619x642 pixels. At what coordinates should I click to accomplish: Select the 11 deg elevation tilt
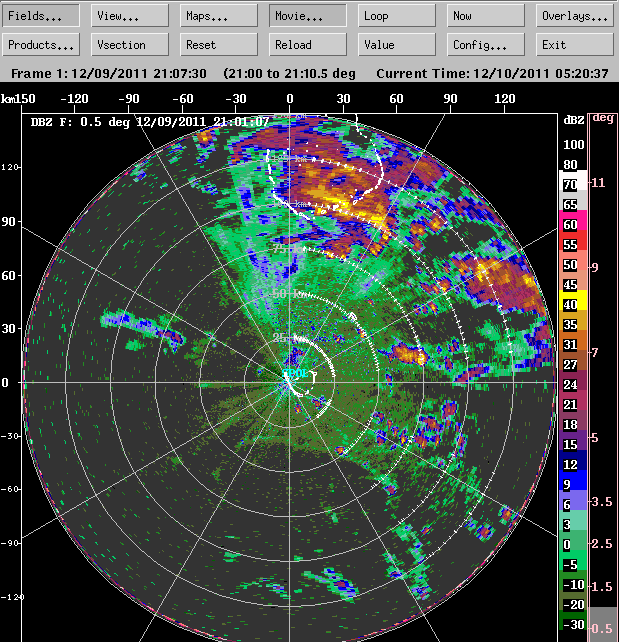[599, 183]
